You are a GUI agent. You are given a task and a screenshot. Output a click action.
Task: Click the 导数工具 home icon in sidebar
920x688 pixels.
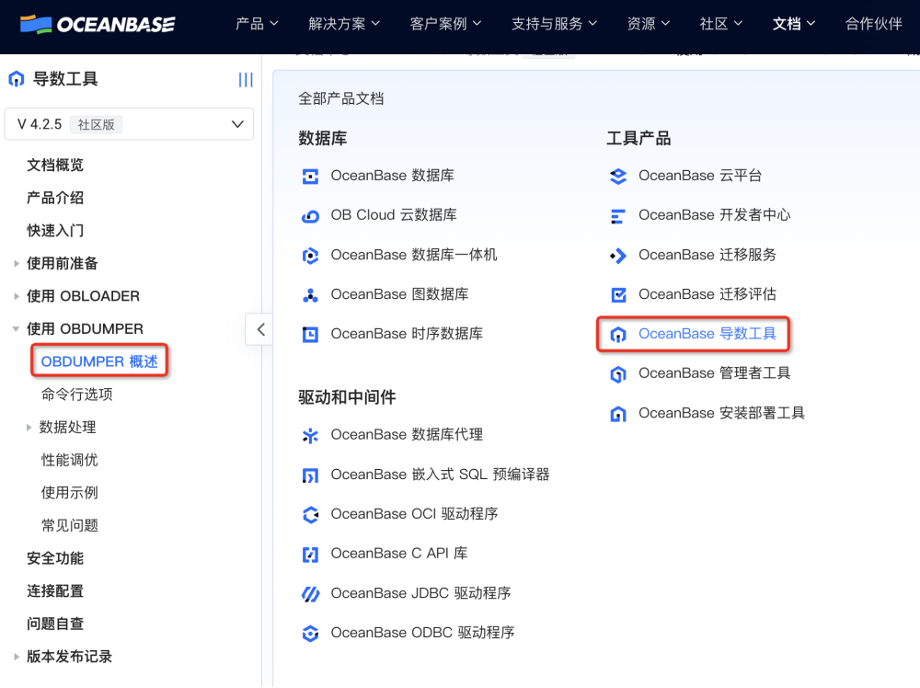(x=16, y=79)
